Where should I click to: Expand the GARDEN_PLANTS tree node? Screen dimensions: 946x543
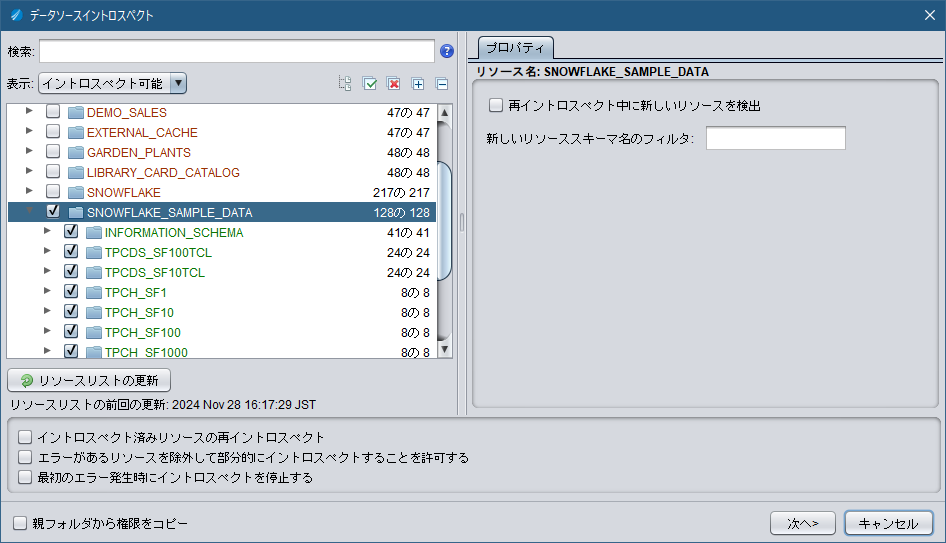click(29, 151)
